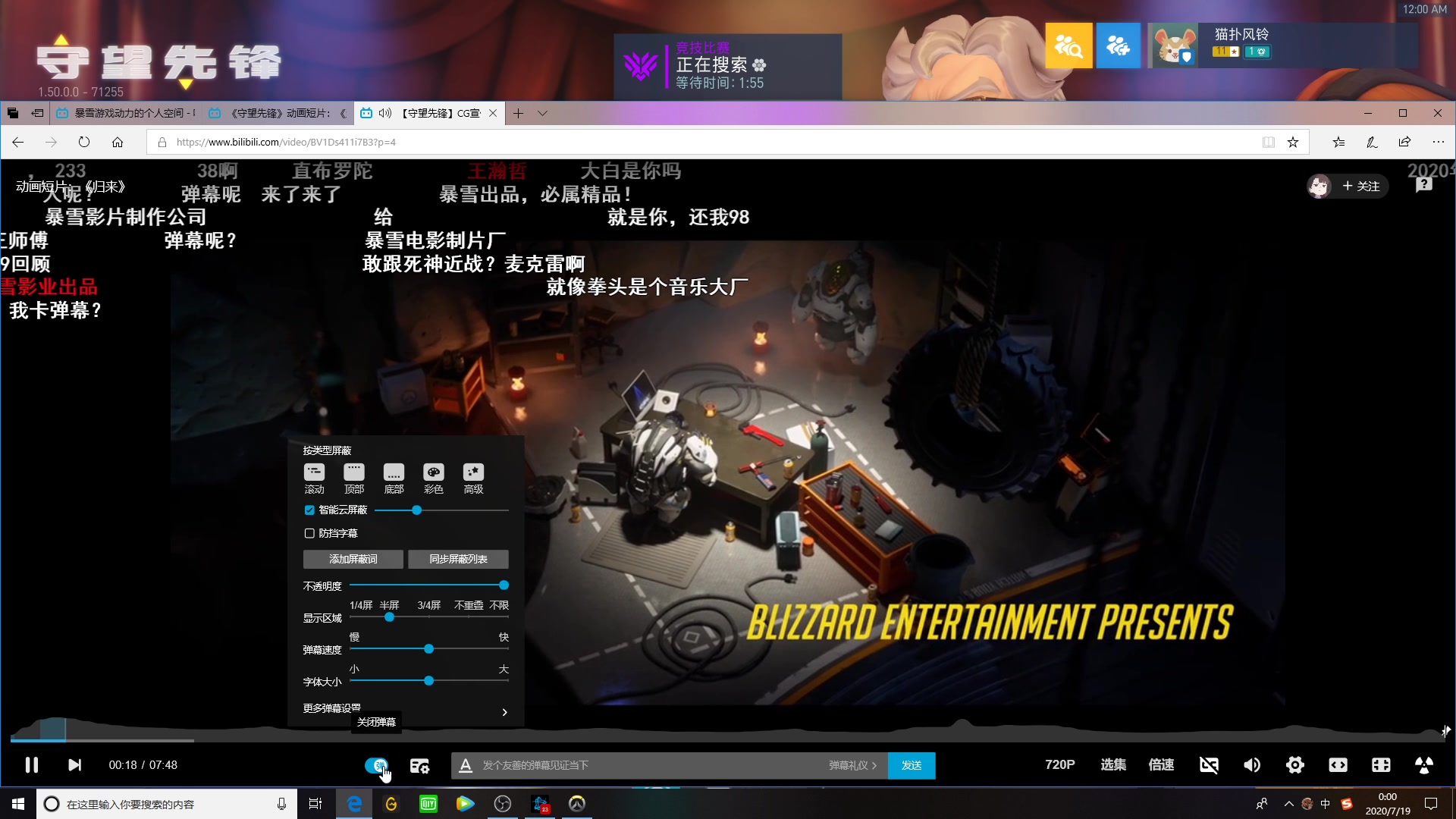Open uploader avatar in player
The width and height of the screenshot is (1456, 819).
click(x=1319, y=187)
